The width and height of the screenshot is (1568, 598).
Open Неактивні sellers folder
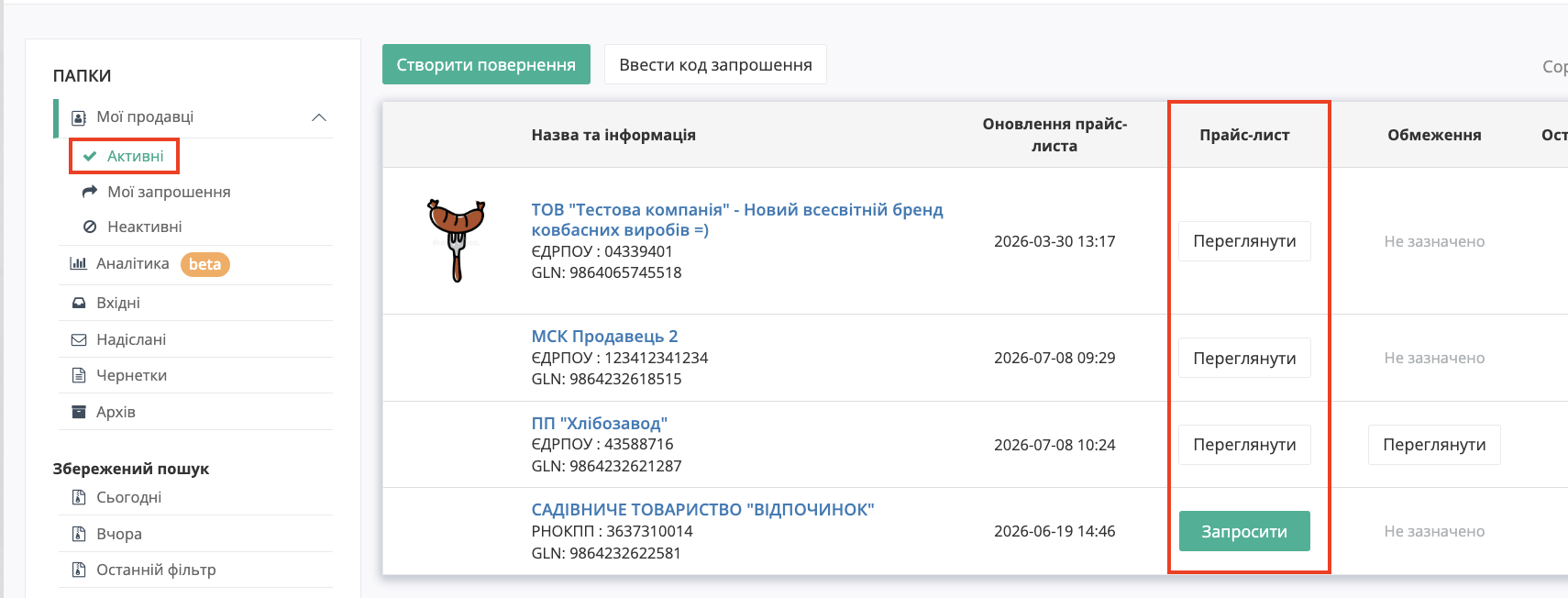[x=144, y=227]
